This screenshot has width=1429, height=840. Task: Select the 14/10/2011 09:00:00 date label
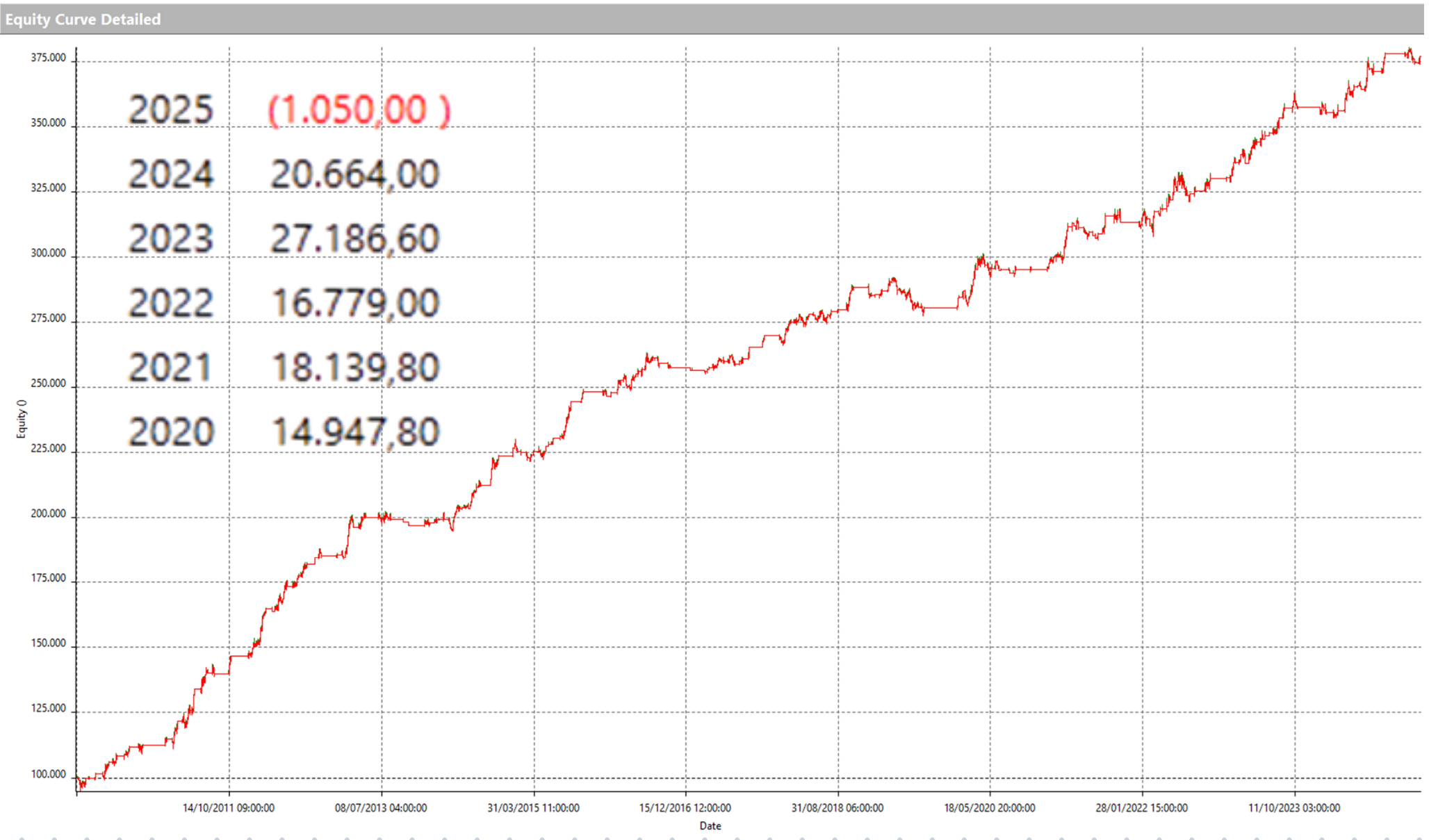click(228, 808)
